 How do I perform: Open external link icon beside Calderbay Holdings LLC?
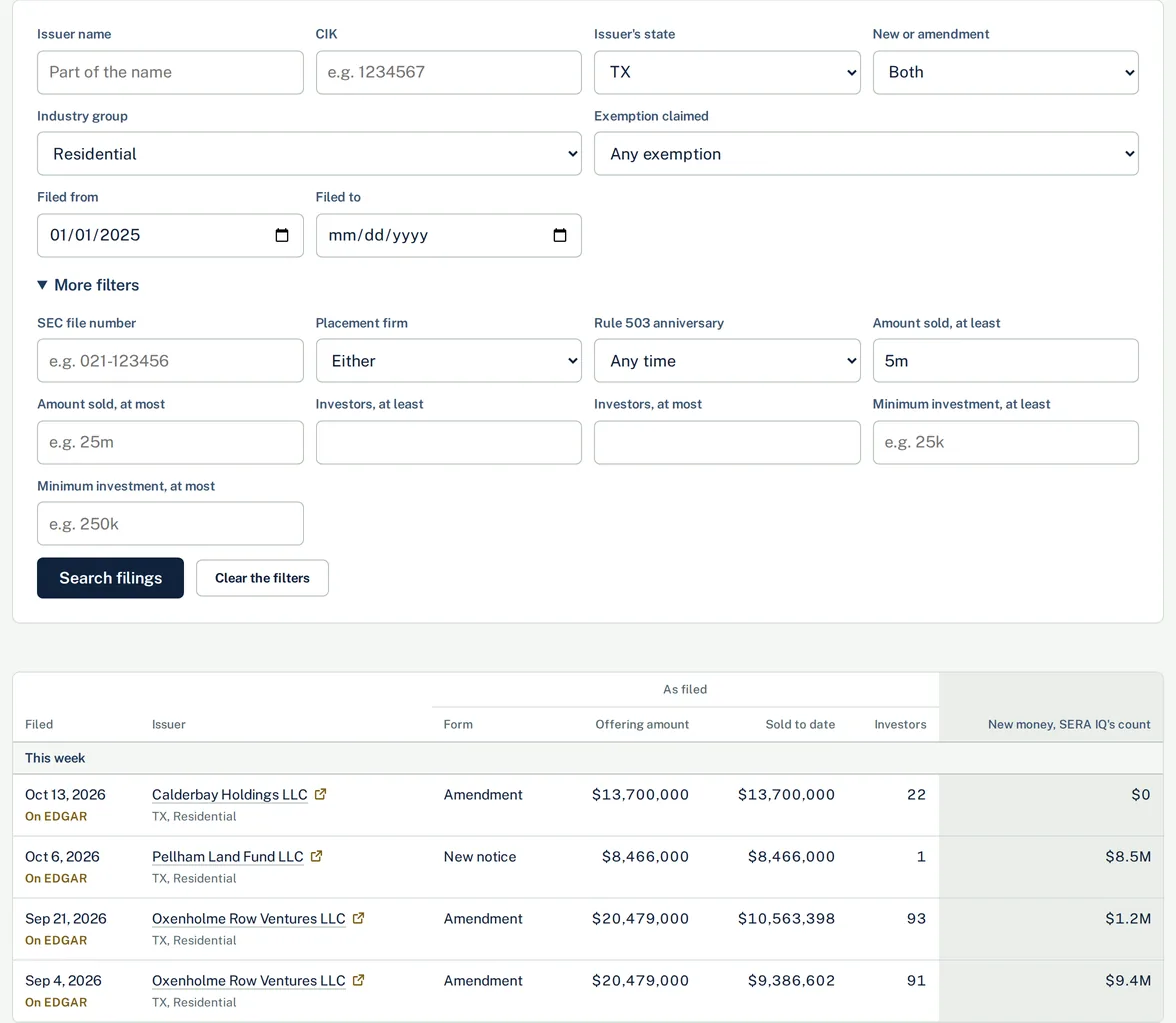pos(320,794)
